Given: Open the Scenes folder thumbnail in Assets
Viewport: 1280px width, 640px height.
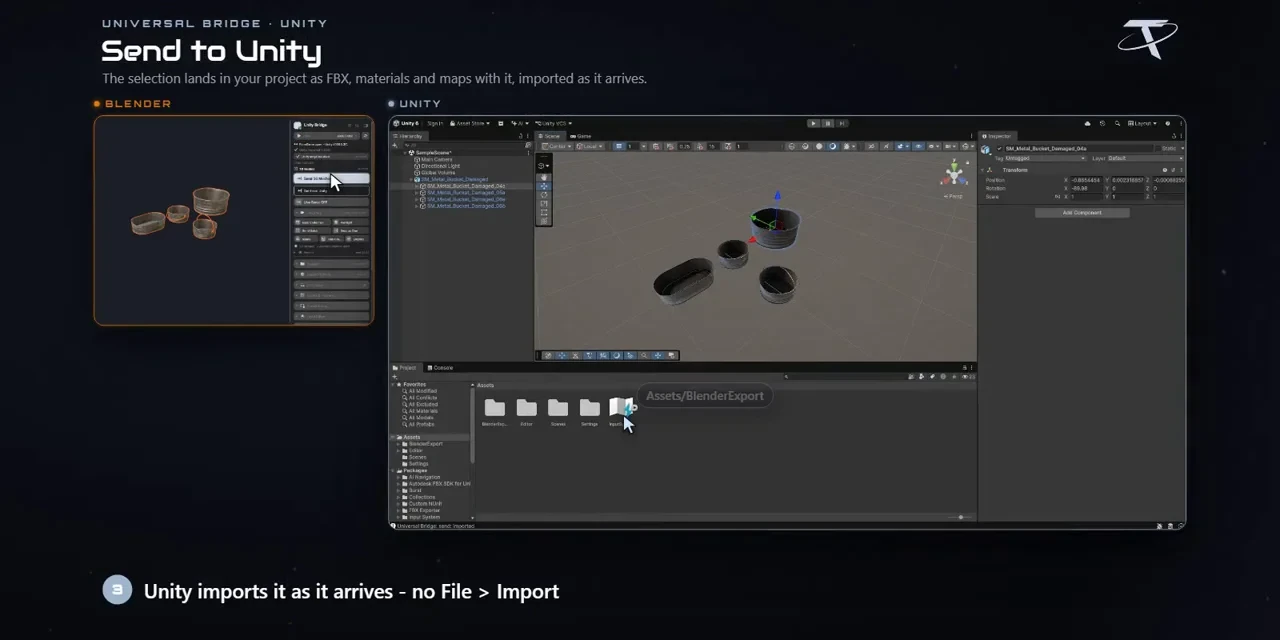Looking at the screenshot, I should tap(558, 410).
